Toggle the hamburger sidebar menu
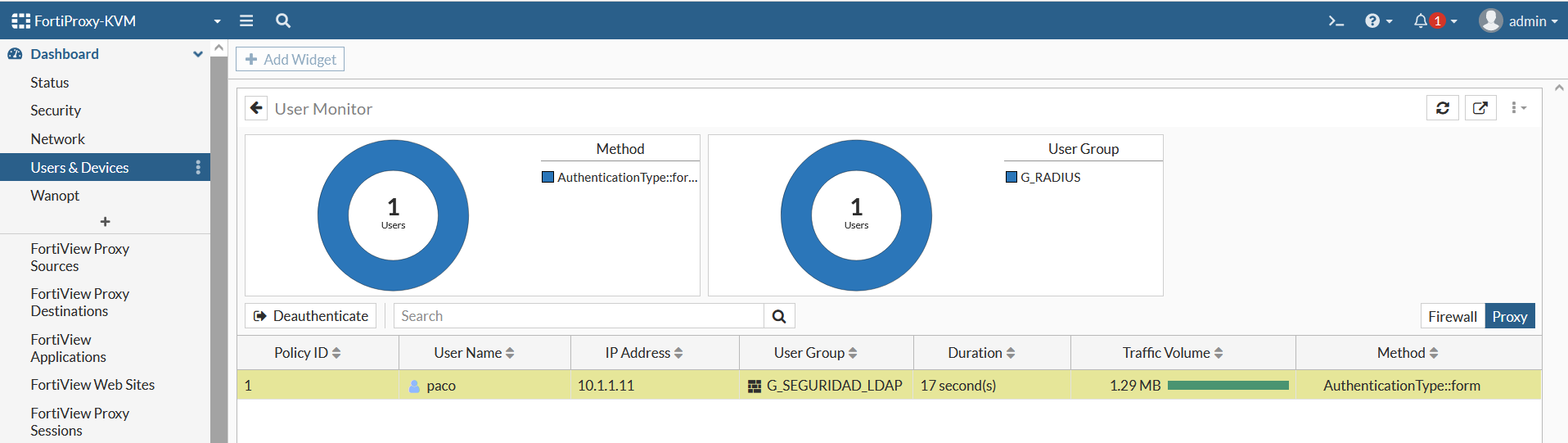 [246, 21]
